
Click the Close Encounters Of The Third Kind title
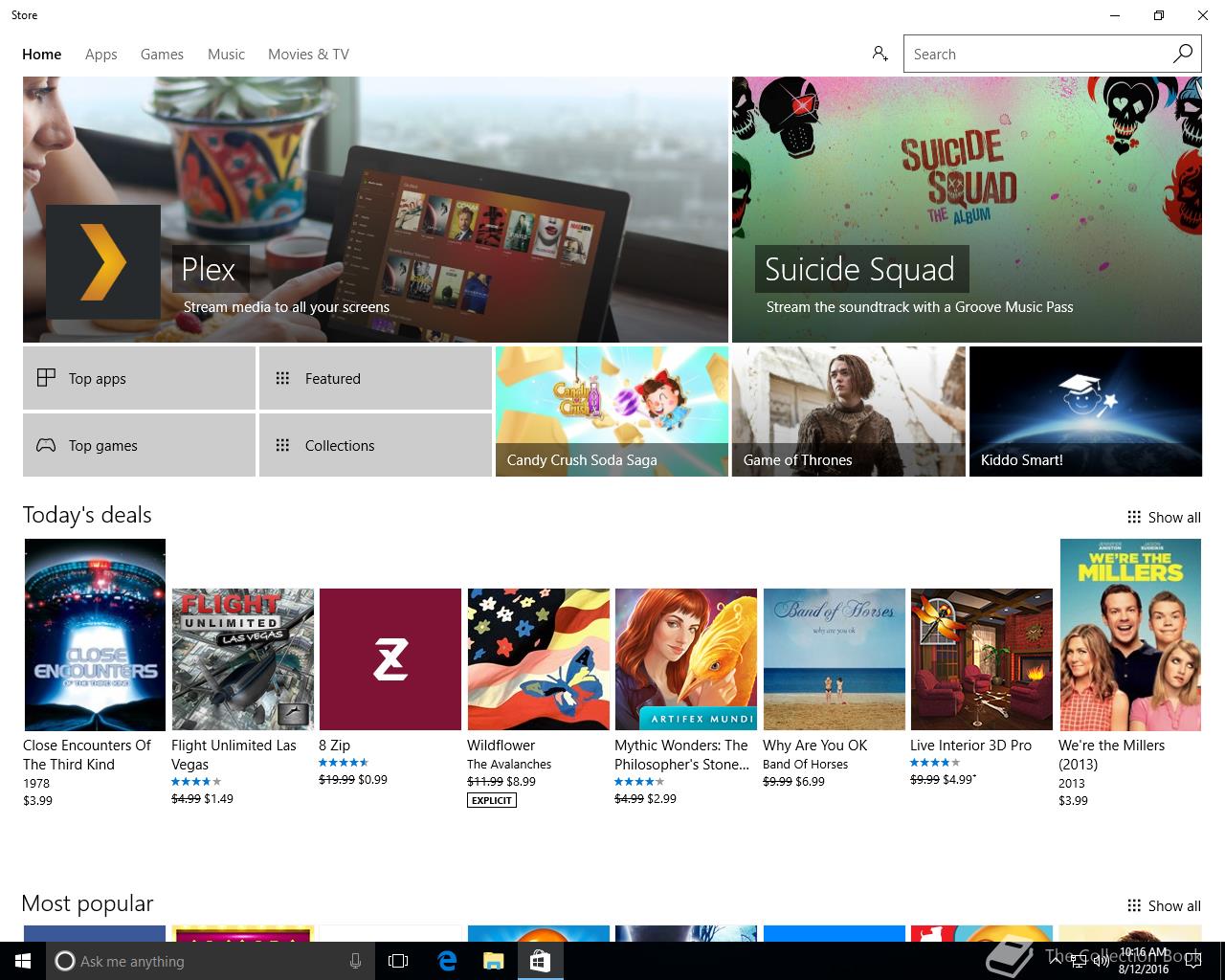[x=87, y=754]
